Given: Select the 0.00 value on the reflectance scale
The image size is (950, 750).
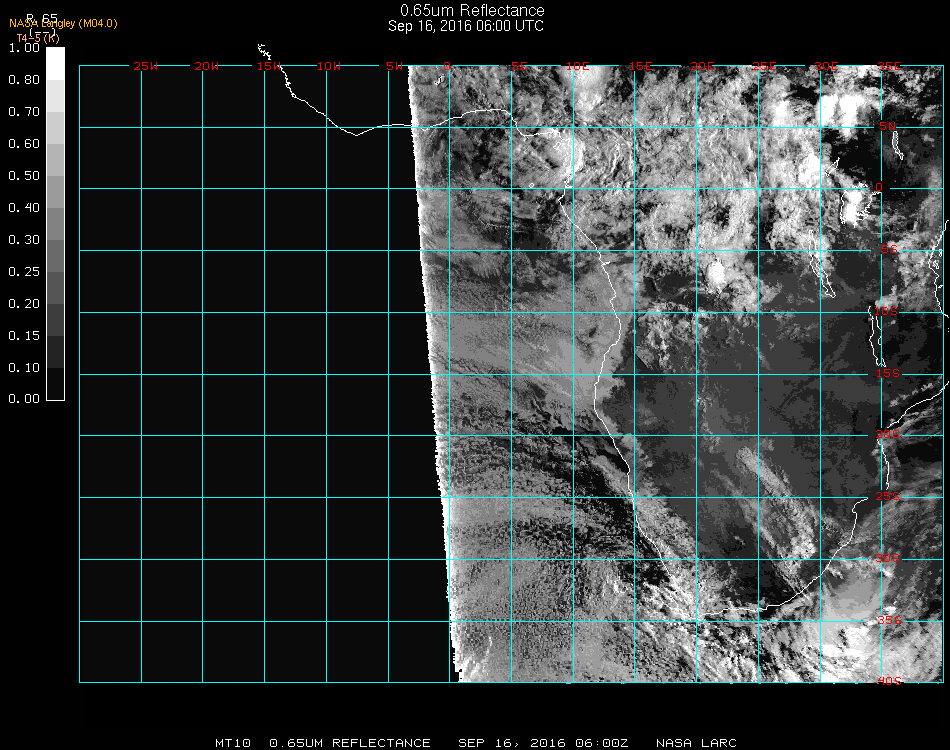Looking at the screenshot, I should pyautogui.click(x=24, y=399).
